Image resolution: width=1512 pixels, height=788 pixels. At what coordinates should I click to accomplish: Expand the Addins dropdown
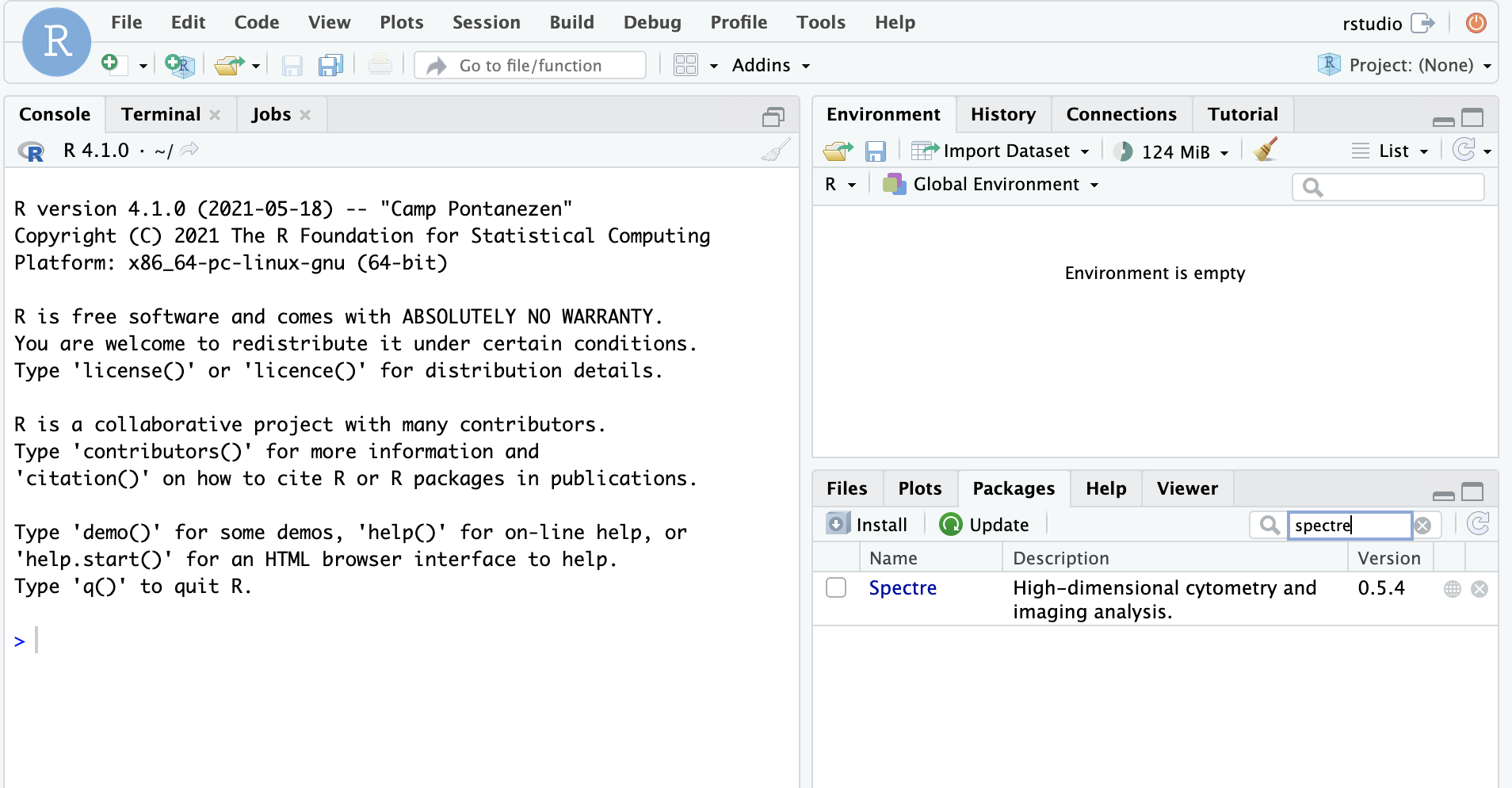coord(770,65)
